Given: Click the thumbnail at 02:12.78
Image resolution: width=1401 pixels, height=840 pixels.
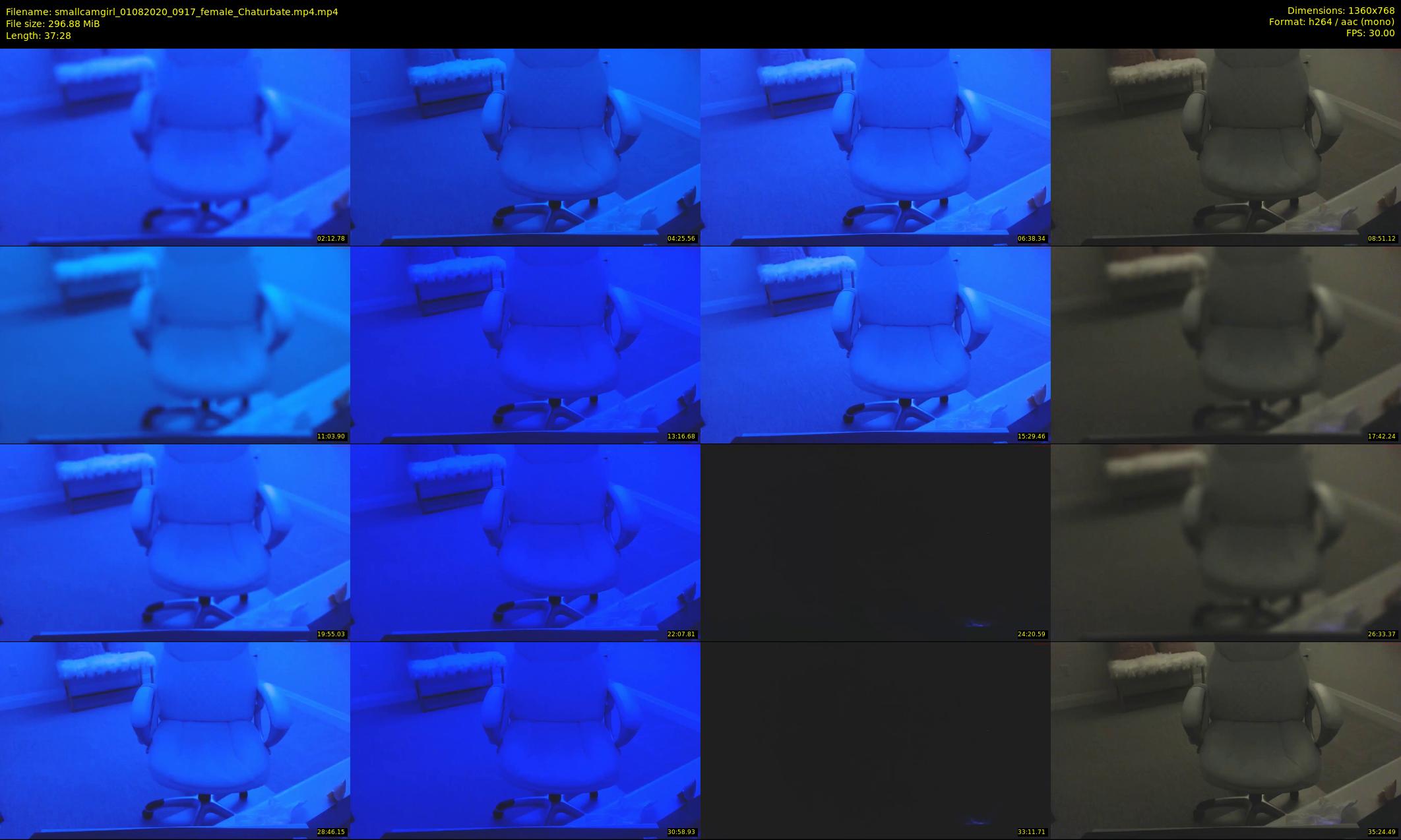Looking at the screenshot, I should click(x=175, y=146).
